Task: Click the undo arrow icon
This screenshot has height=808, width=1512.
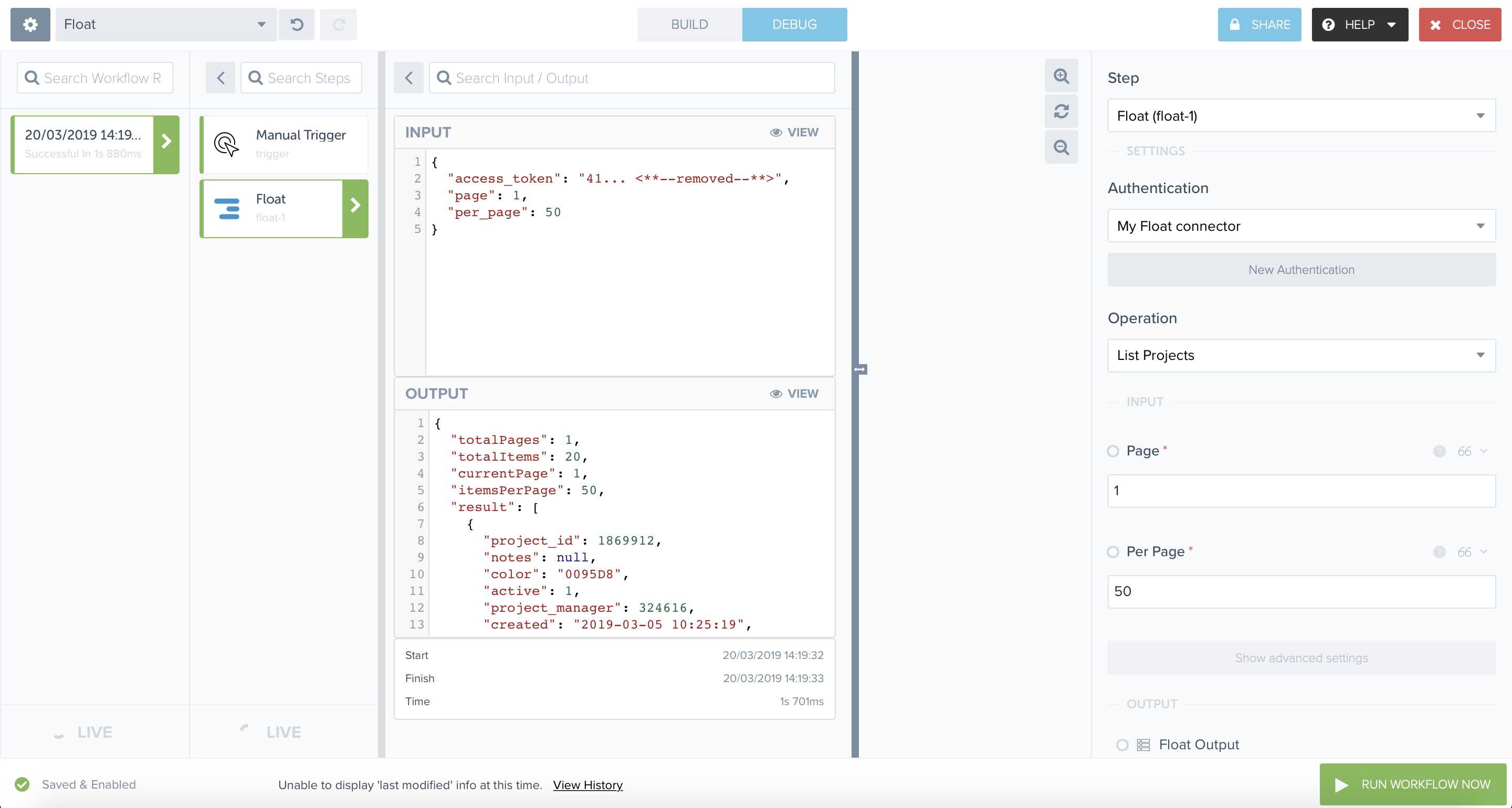Action: point(297,25)
